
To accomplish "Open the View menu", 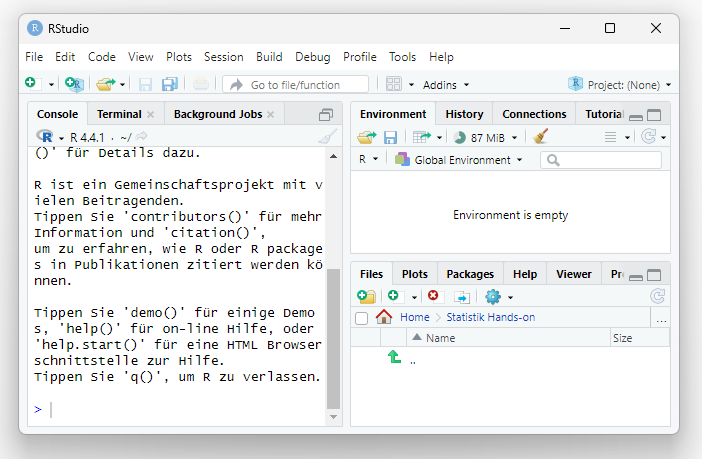I will point(141,57).
